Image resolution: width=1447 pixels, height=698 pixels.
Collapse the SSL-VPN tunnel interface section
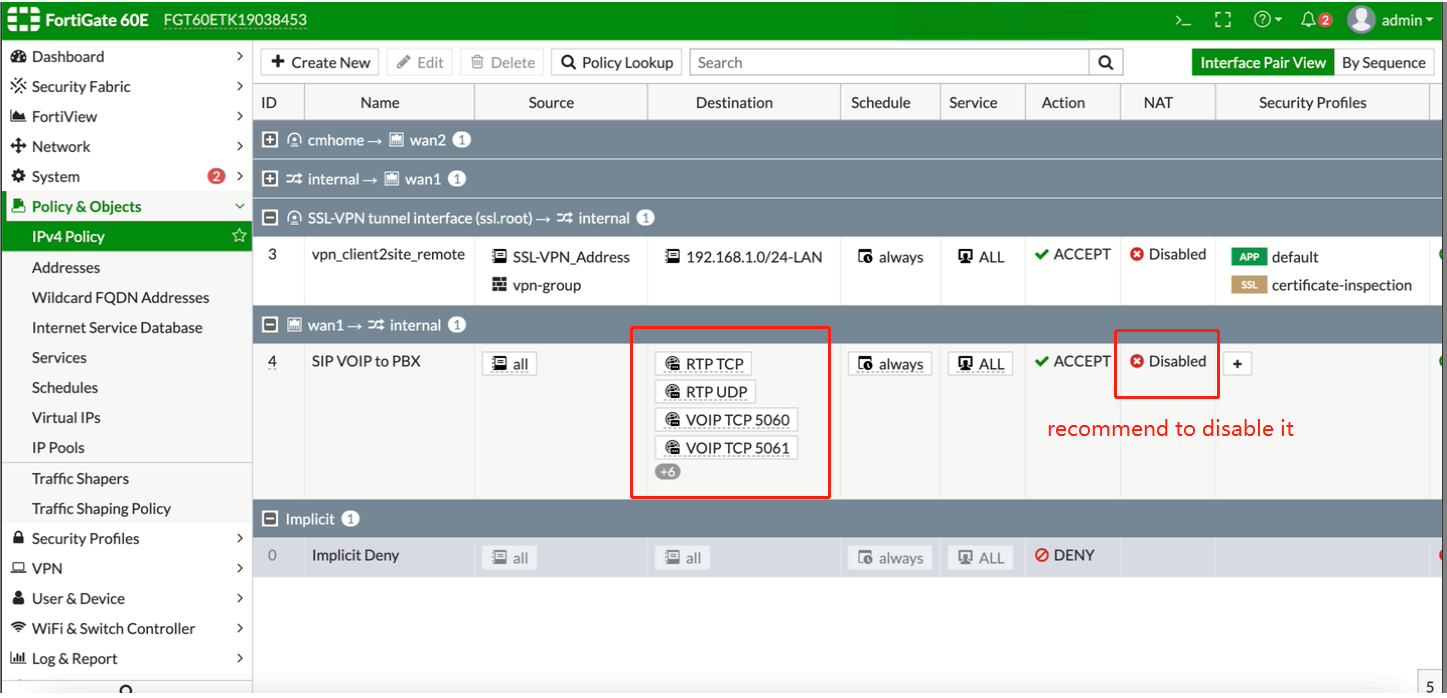[x=269, y=217]
